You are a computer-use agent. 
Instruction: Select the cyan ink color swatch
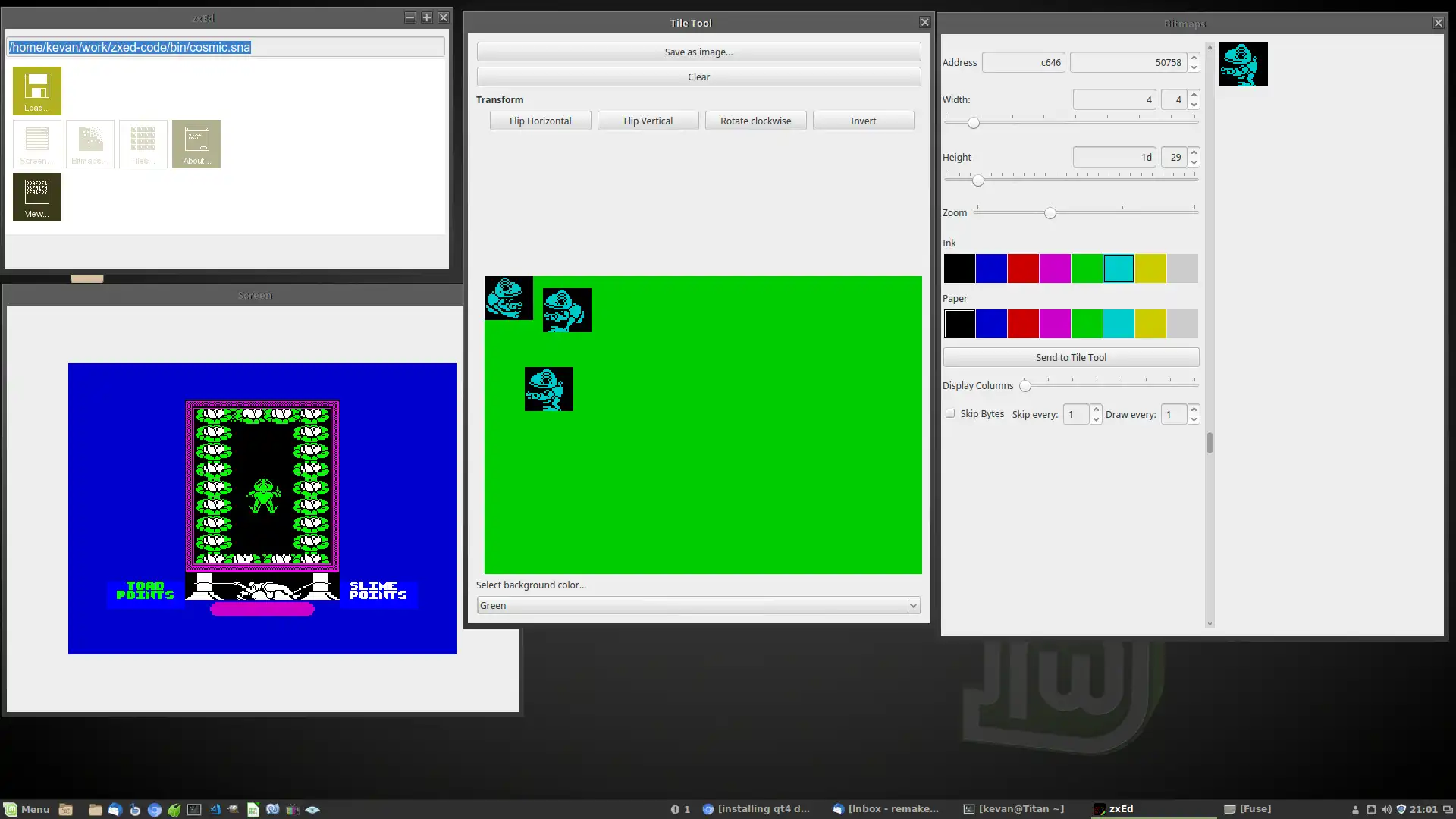pos(1119,267)
